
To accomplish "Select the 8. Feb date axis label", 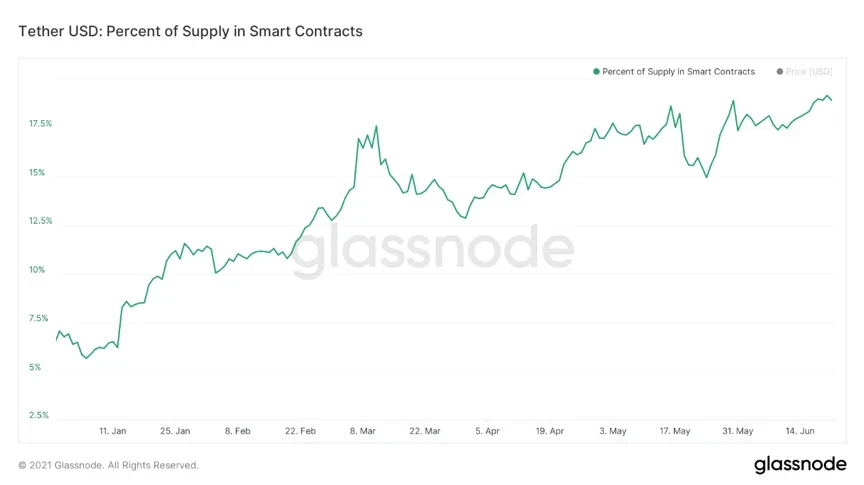I will click(238, 431).
